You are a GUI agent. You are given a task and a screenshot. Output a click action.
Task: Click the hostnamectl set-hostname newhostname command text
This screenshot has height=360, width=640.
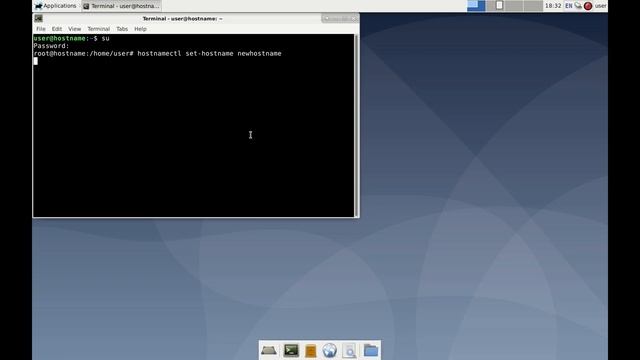pos(209,53)
